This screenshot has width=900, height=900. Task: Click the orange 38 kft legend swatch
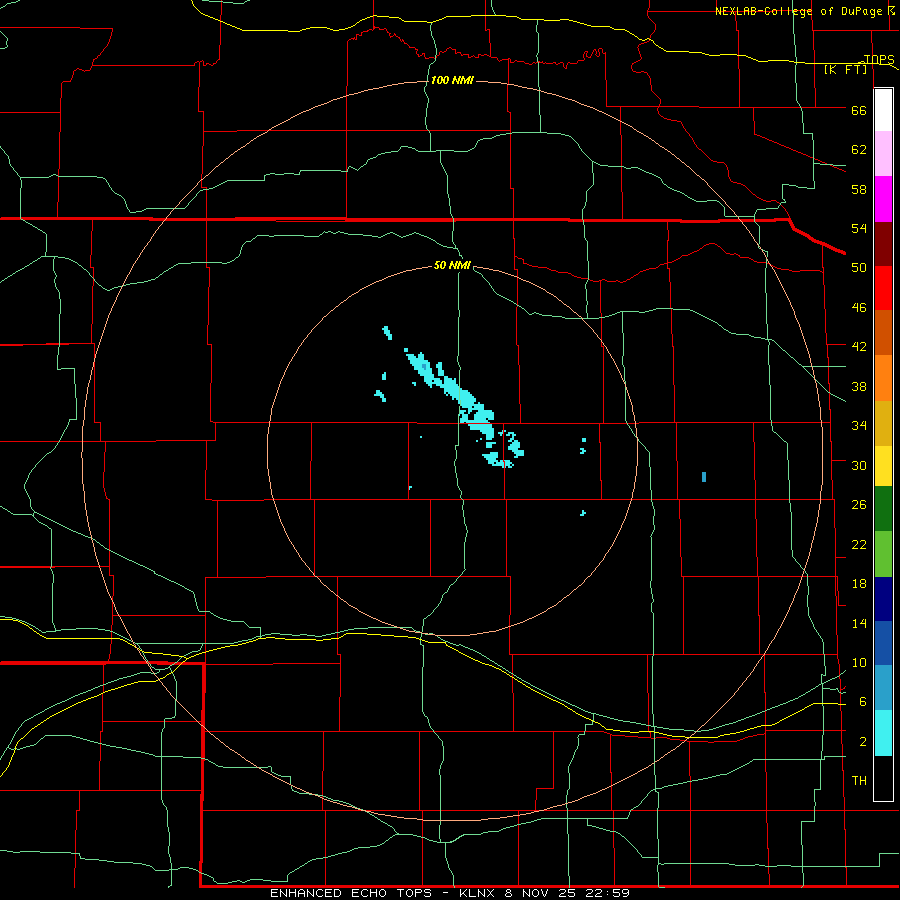click(883, 378)
